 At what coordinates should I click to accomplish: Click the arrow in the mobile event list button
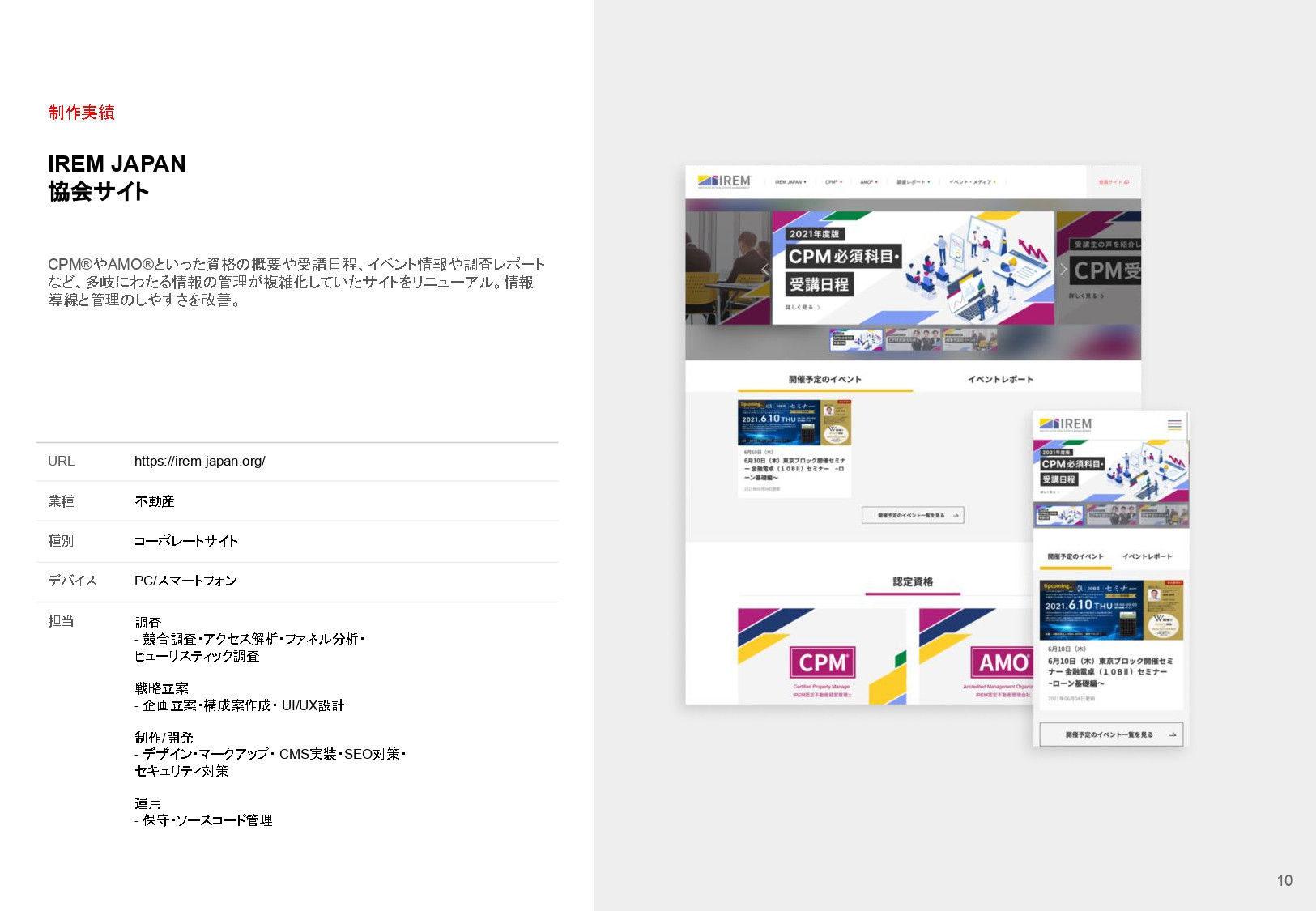(1173, 734)
